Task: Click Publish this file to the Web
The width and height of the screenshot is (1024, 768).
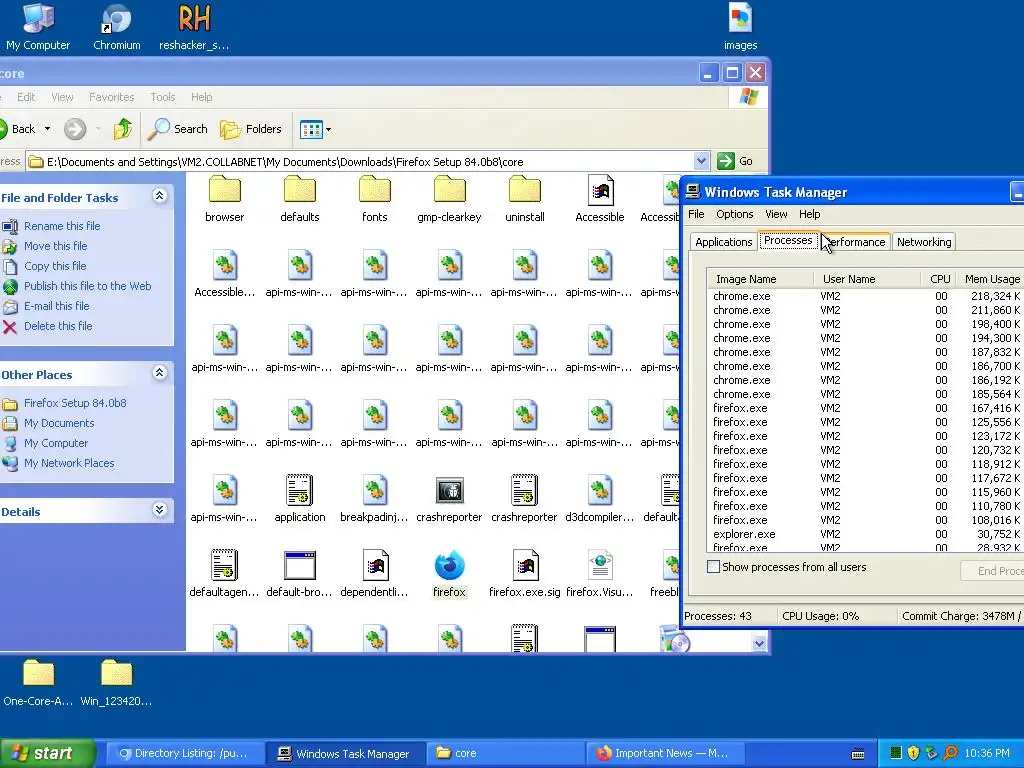Action: pyautogui.click(x=88, y=286)
